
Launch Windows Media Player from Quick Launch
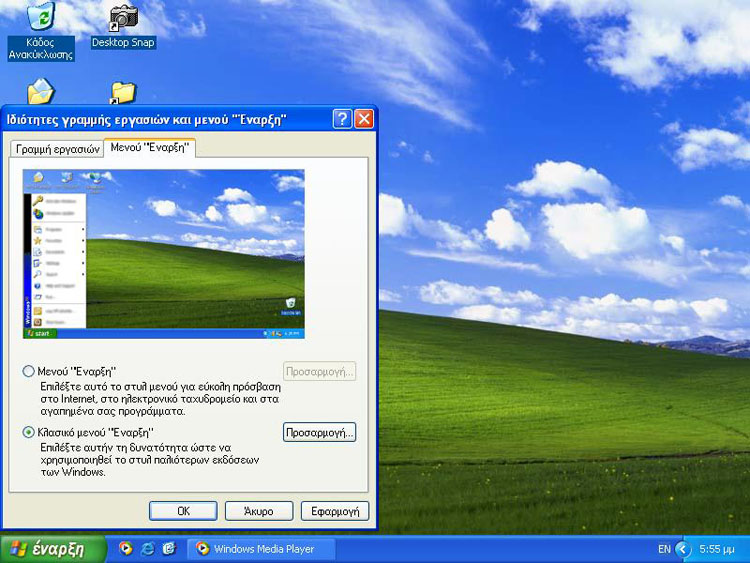tap(126, 548)
